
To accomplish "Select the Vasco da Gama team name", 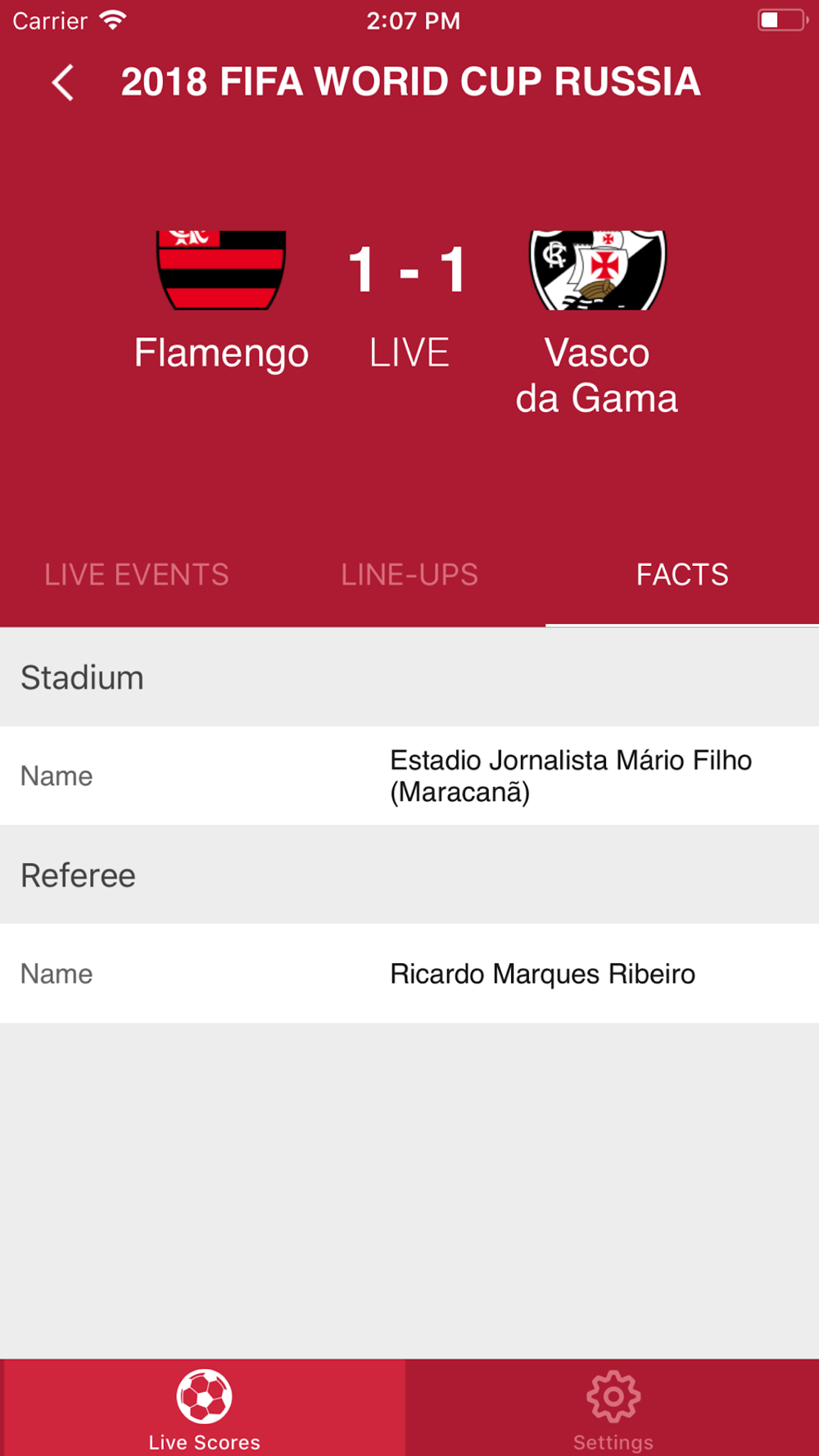I will [597, 376].
